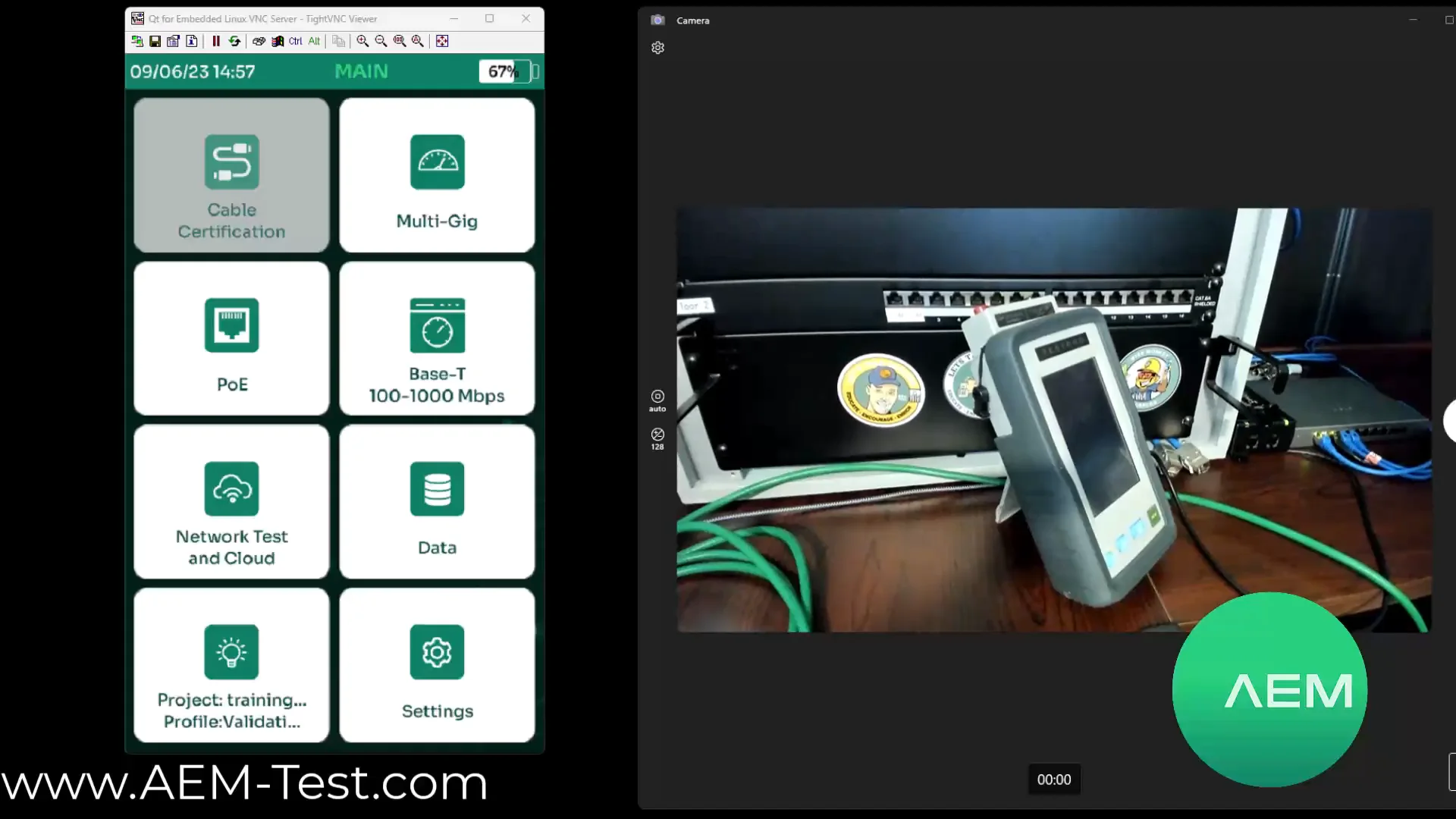
Task: Click the lightbulb project icon
Action: (x=231, y=652)
